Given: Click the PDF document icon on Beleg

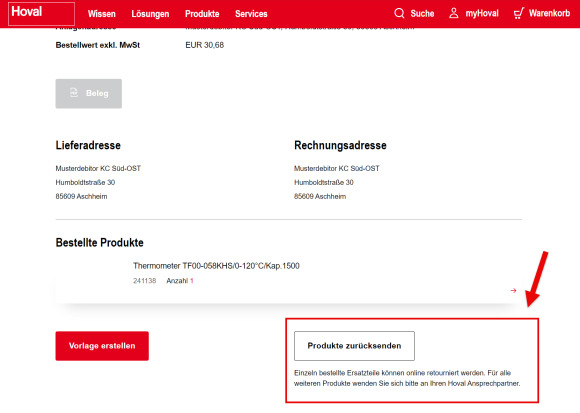Looking at the screenshot, I should click(74, 92).
